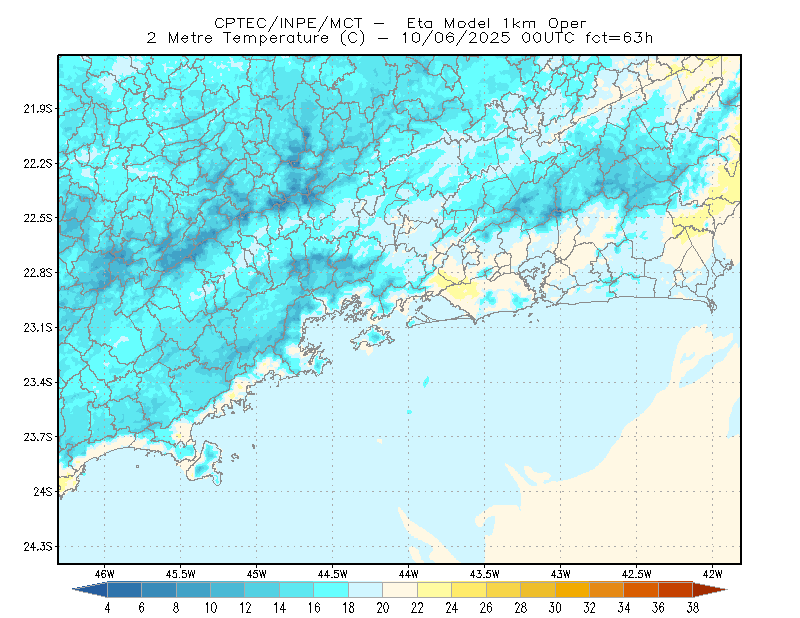
Task: Click the dark blue 4–6 color swatch
Action: [124, 589]
